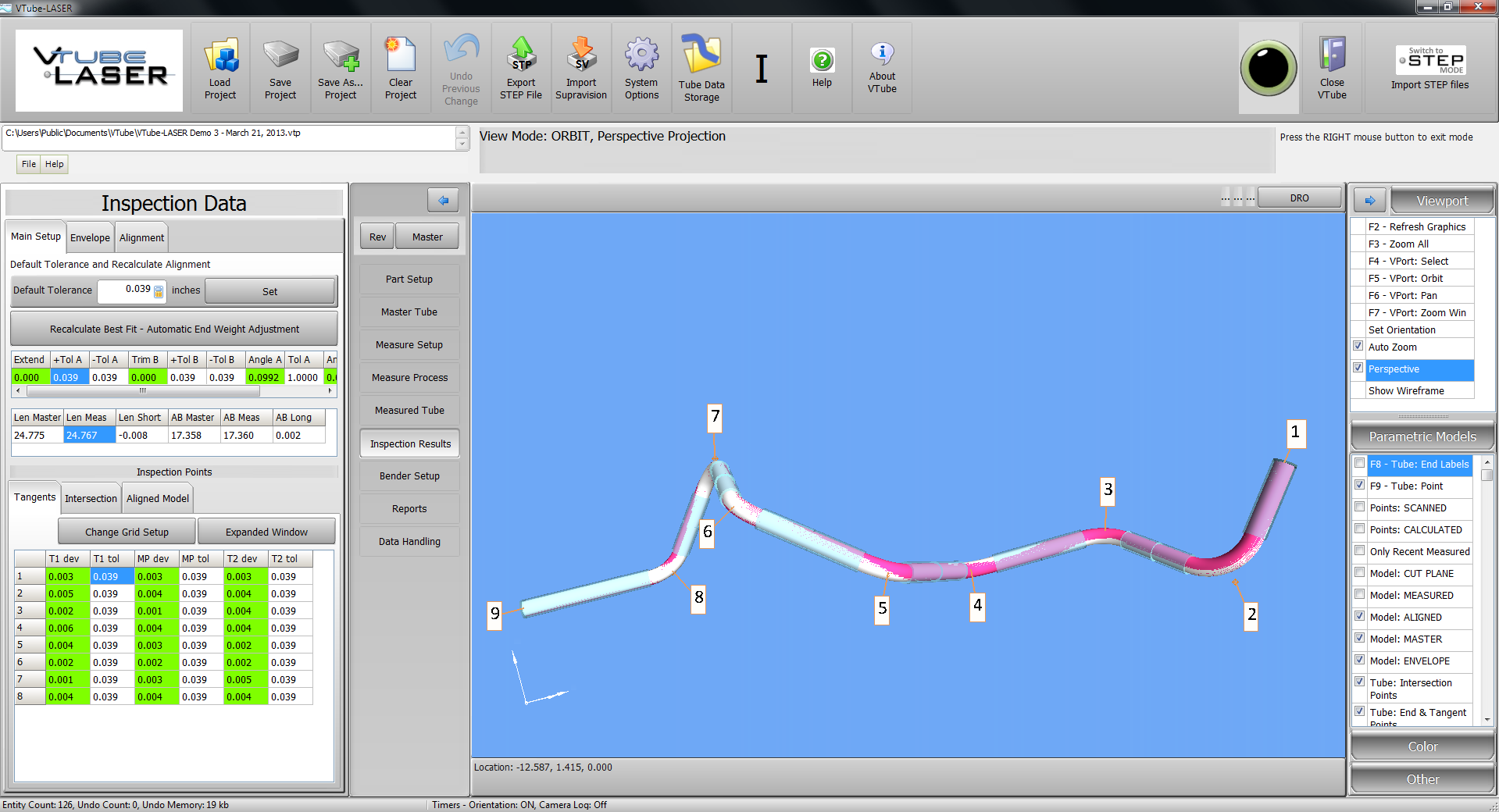Viewport: 1499px width, 812px height.
Task: Switch to the Envelope tab
Action: click(90, 238)
